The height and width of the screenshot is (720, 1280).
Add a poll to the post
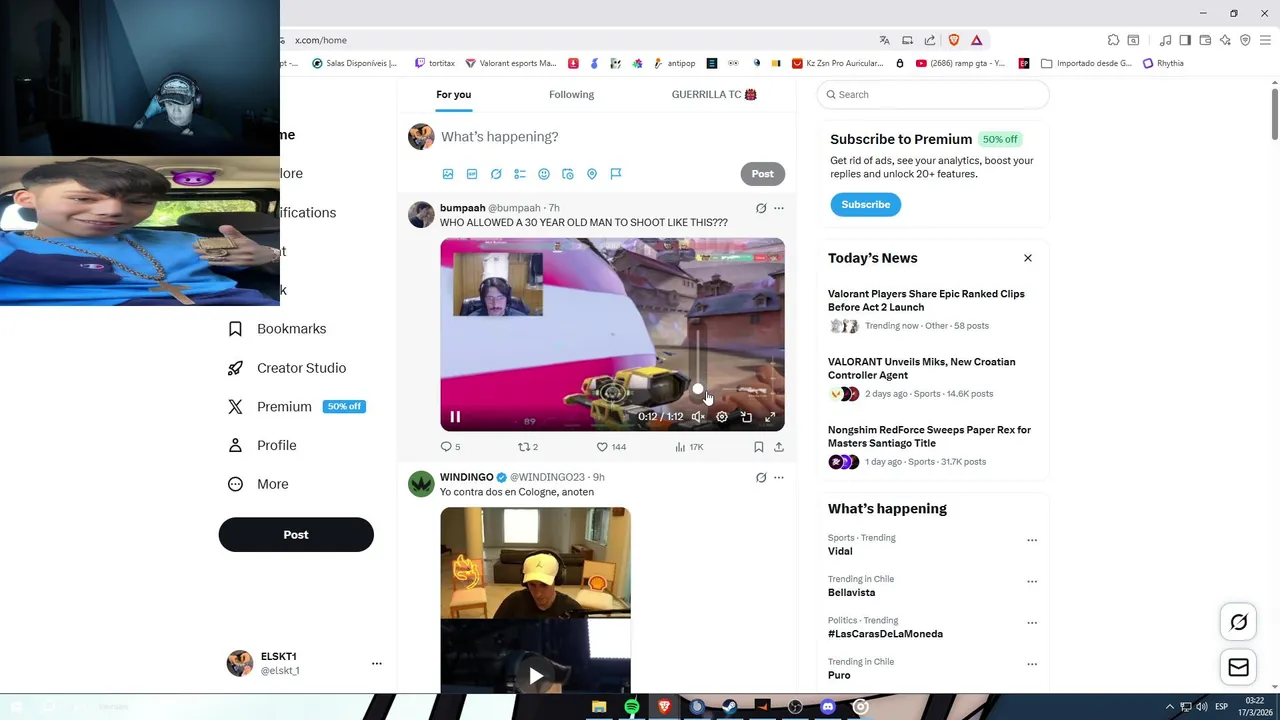click(x=520, y=174)
